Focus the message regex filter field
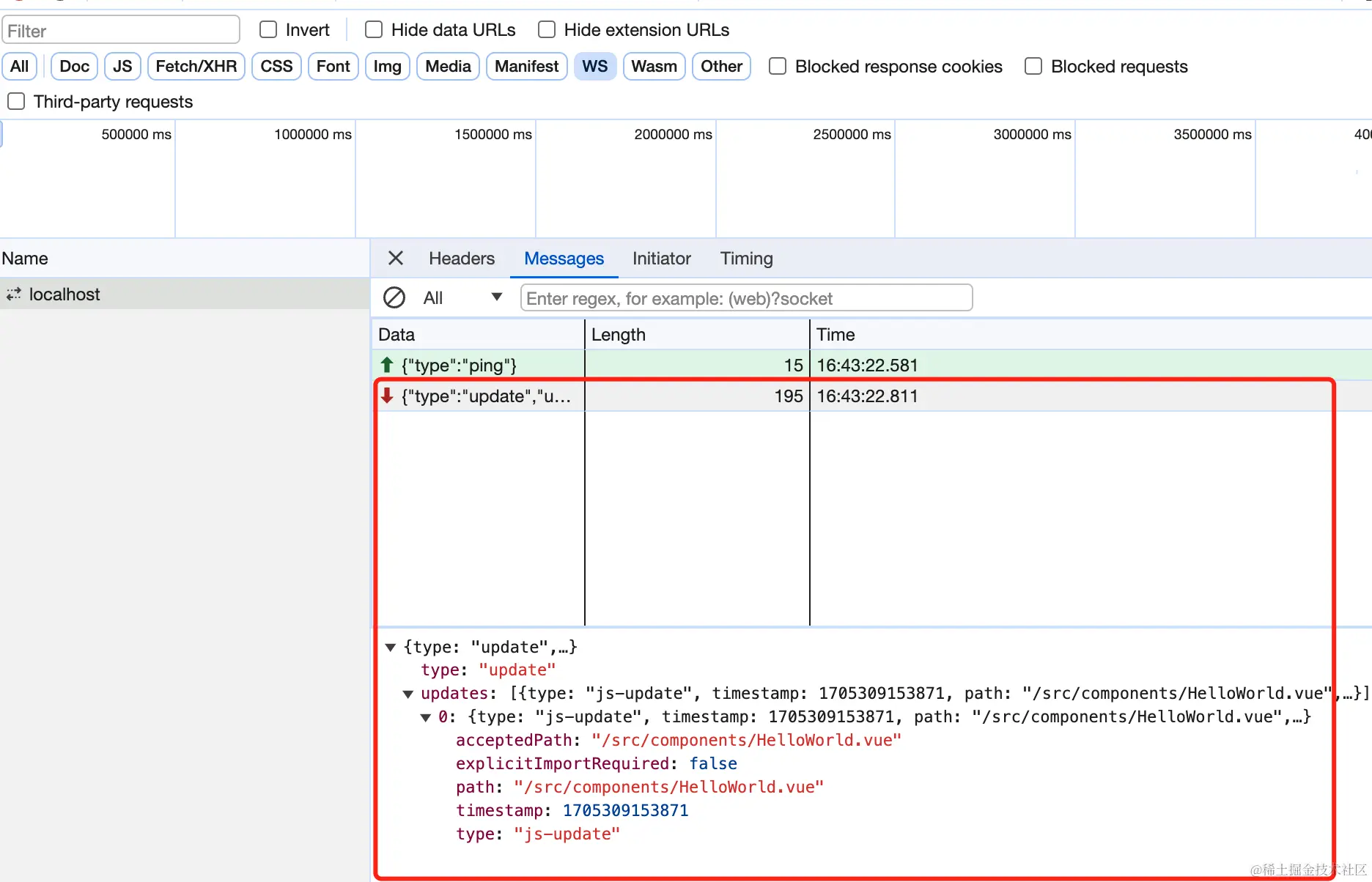1372x882 pixels. [746, 298]
